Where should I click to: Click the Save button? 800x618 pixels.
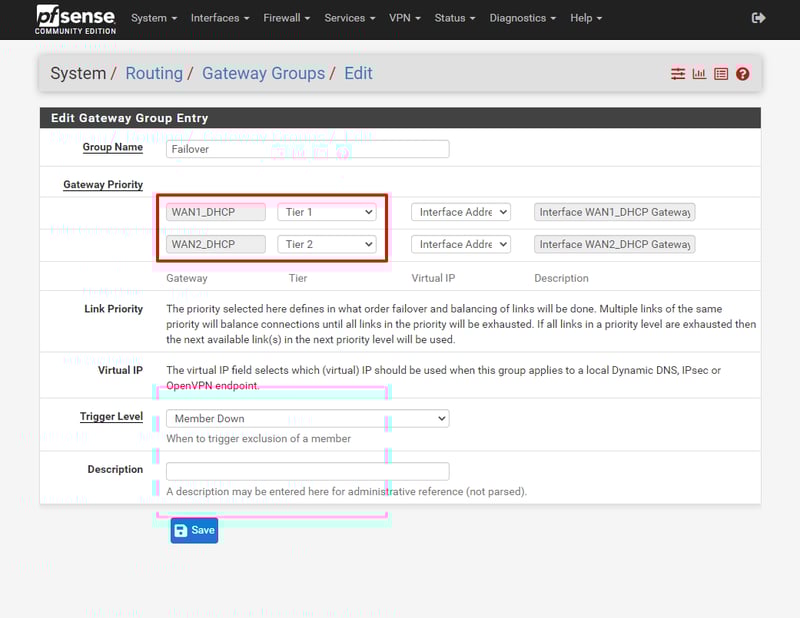(194, 530)
